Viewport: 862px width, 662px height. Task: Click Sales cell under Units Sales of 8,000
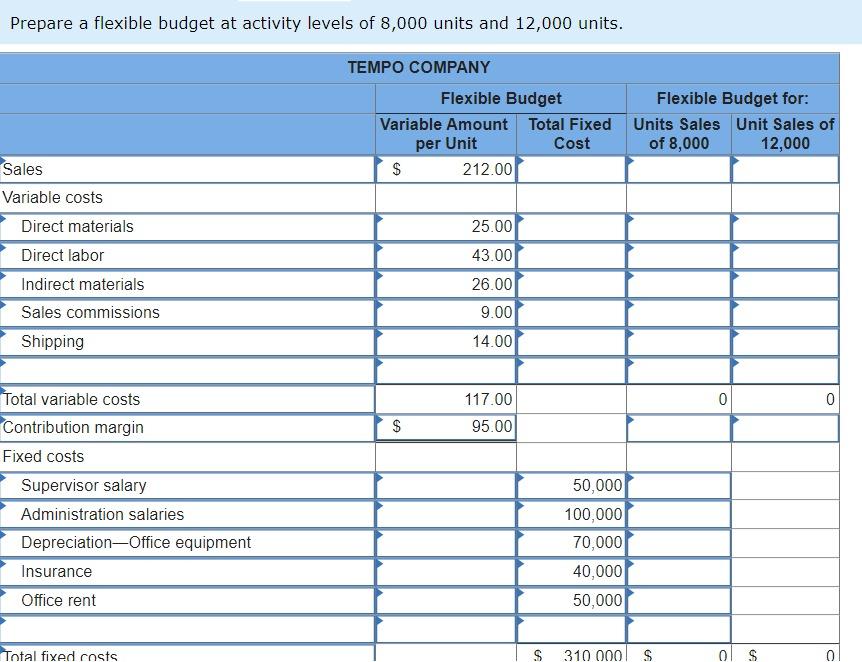pyautogui.click(x=678, y=169)
